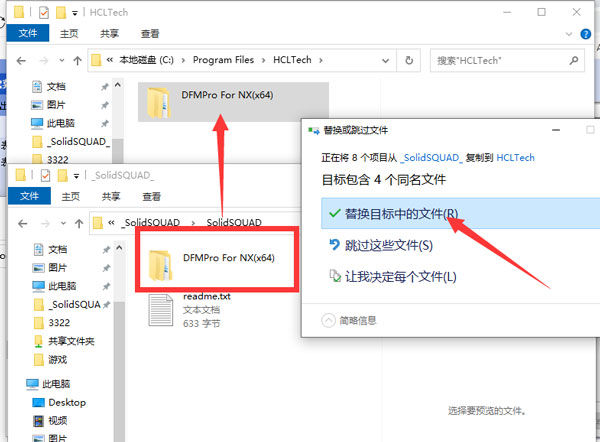The height and width of the screenshot is (442, 600).
Task: Open the HCLTech destination link in dialog
Action: pos(515,158)
